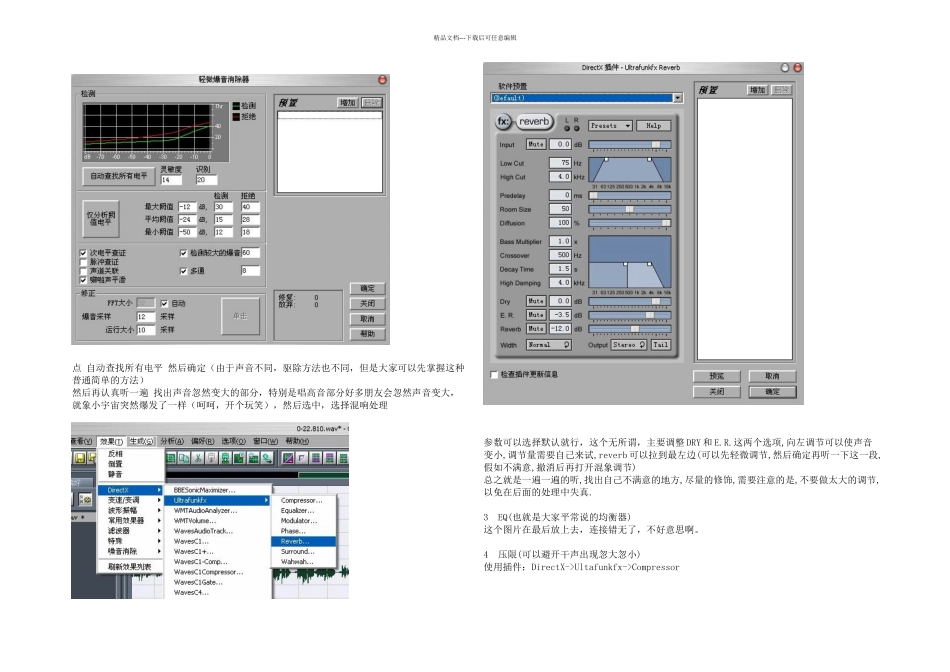Click the Predelay slider
Viewport: 950px width, 672px height.
[629, 195]
